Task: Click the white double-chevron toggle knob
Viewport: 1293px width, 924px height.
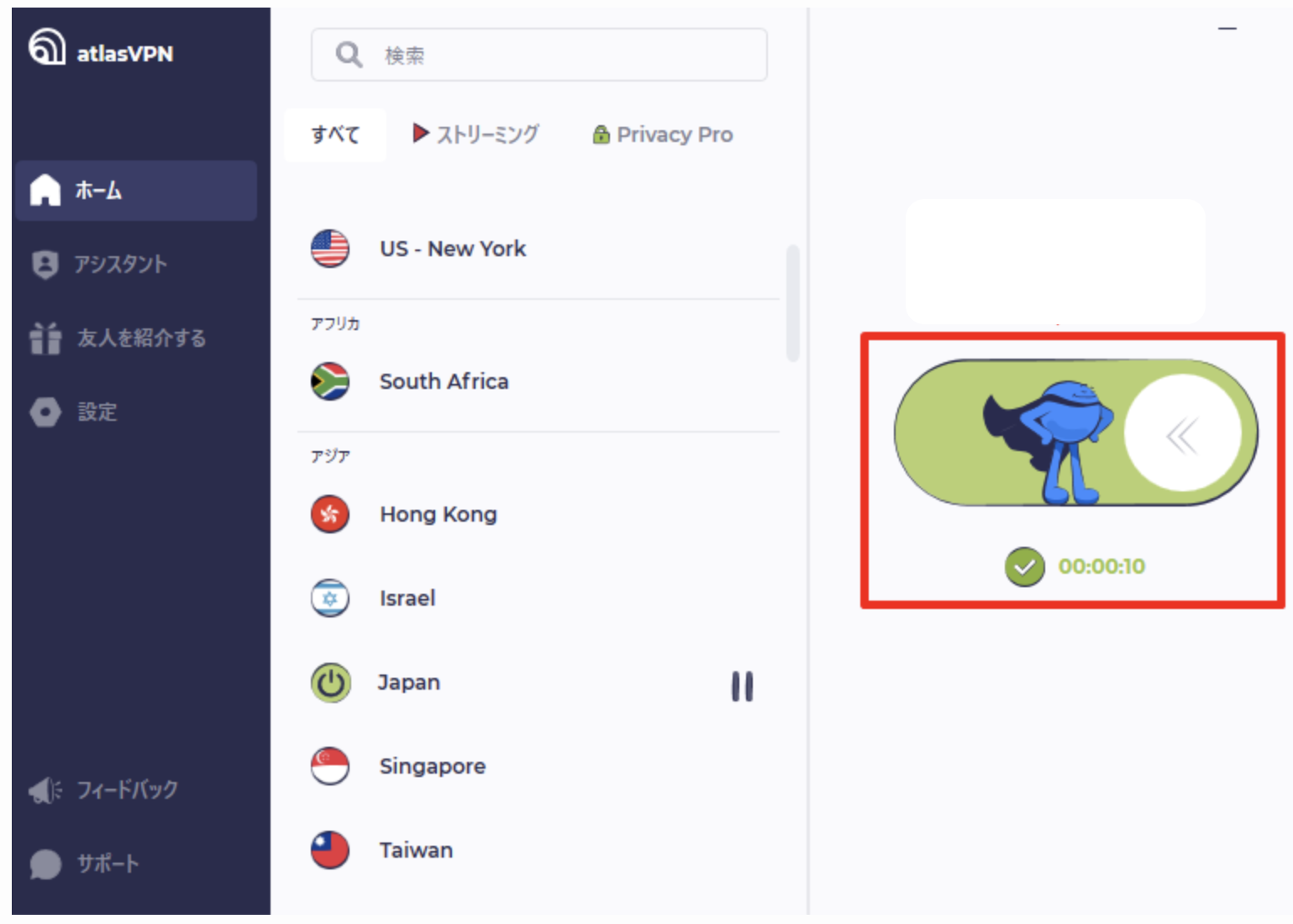Action: pos(1183,433)
